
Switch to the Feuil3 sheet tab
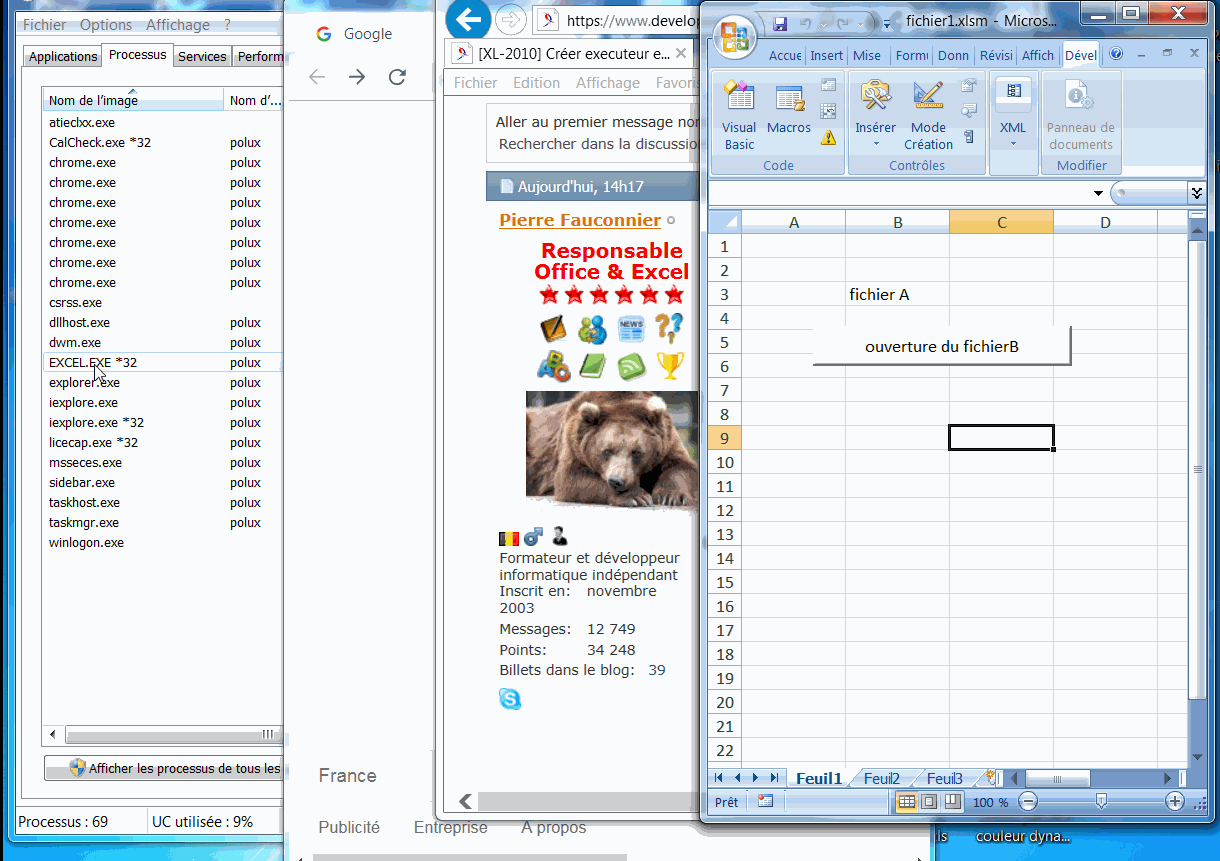(945, 779)
